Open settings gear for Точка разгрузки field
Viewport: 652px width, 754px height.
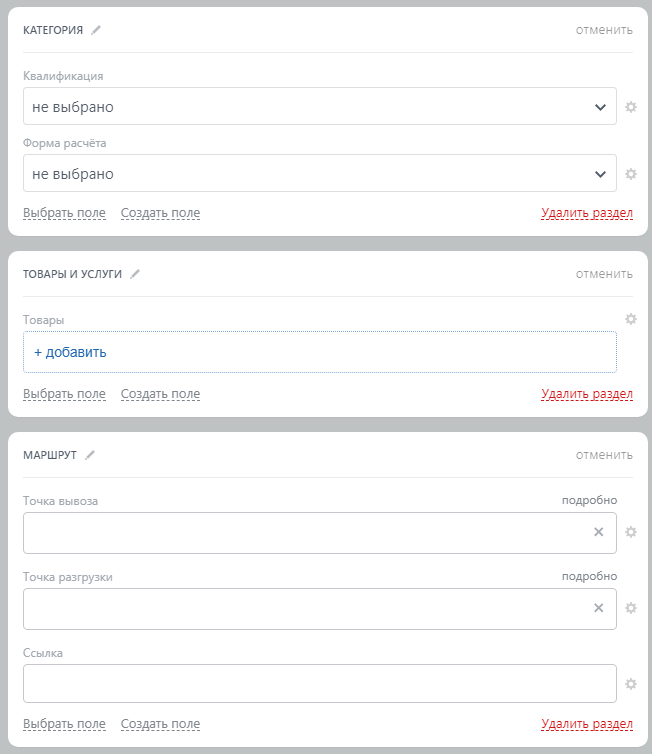click(x=631, y=608)
